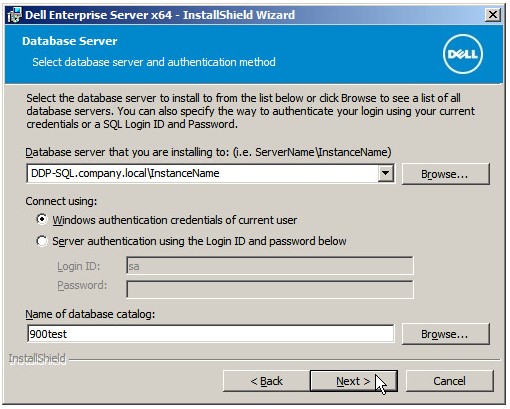Screen dimensions: 510x409
Task: Close the InstallShield Wizard window
Action: pyautogui.click(x=493, y=15)
